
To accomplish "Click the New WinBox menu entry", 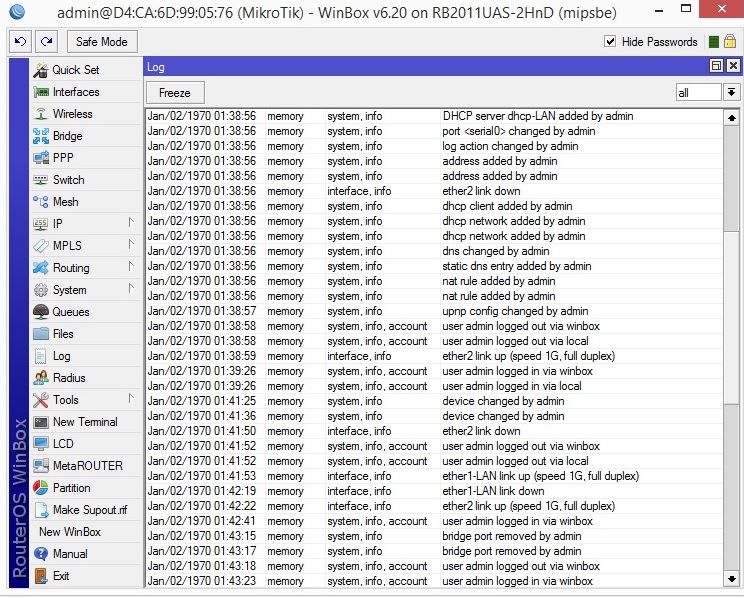I will (x=69, y=532).
